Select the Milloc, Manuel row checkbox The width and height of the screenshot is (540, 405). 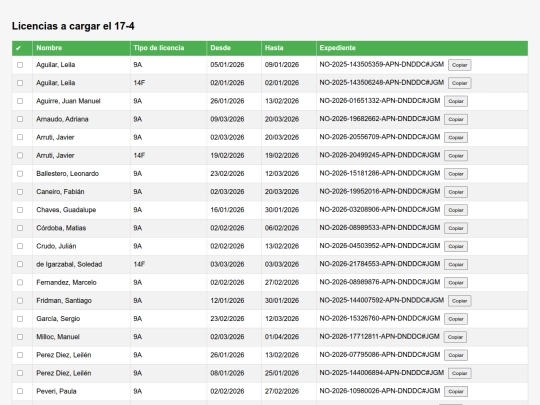point(20,337)
